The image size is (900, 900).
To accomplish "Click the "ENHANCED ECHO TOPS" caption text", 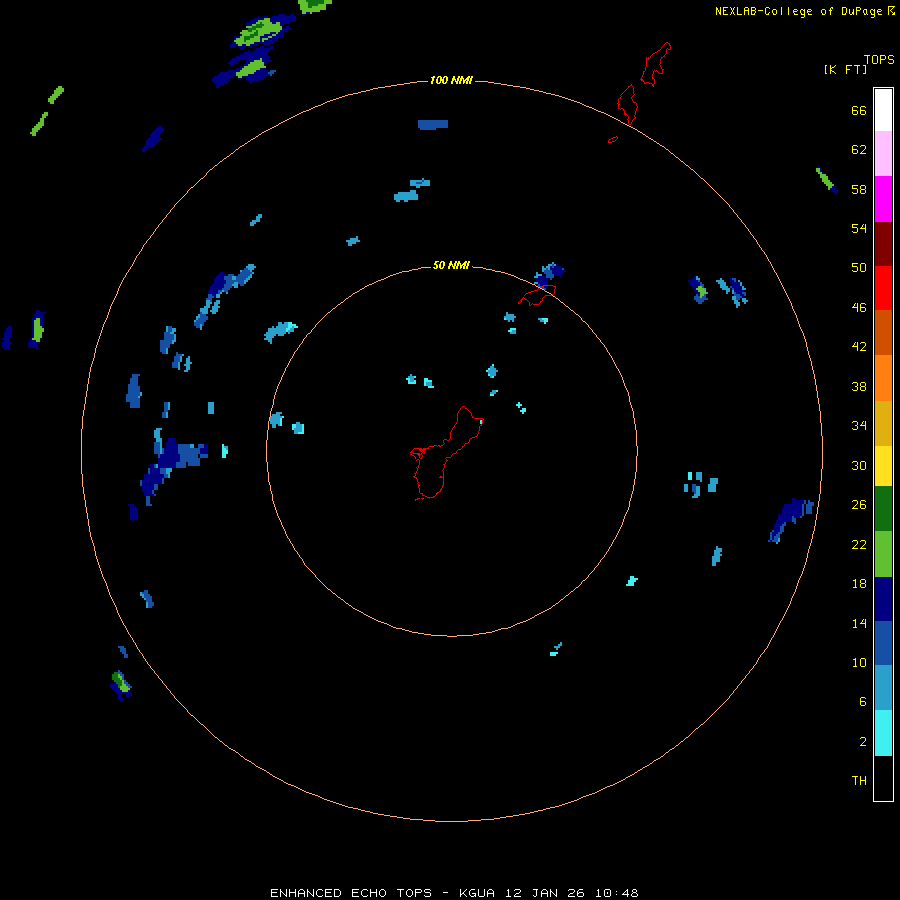I will coord(351,893).
